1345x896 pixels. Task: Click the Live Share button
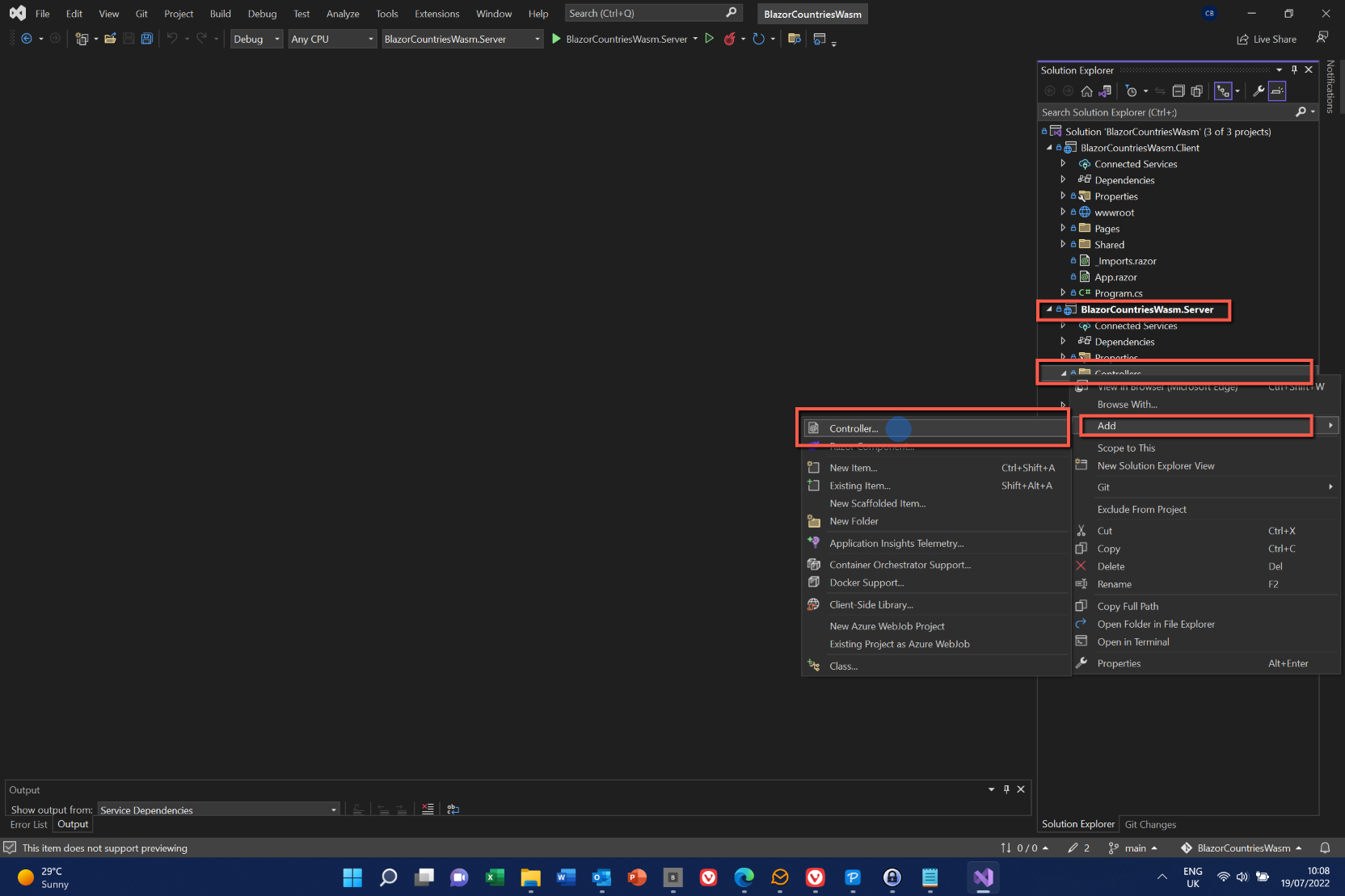pyautogui.click(x=1267, y=39)
